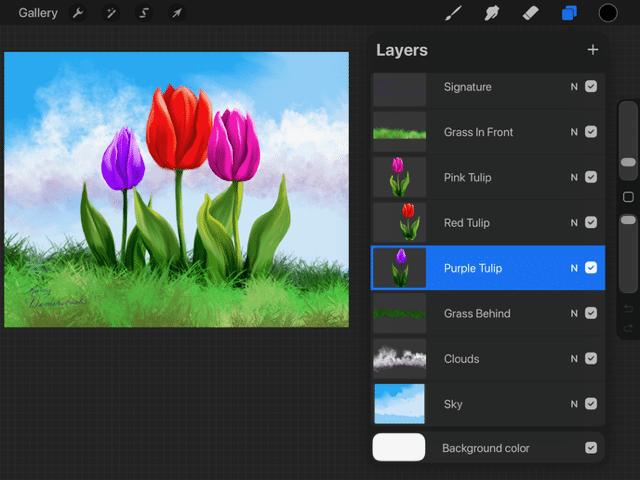Open blend mode N for Red Tulip
The width and height of the screenshot is (640, 480).
pyautogui.click(x=574, y=223)
